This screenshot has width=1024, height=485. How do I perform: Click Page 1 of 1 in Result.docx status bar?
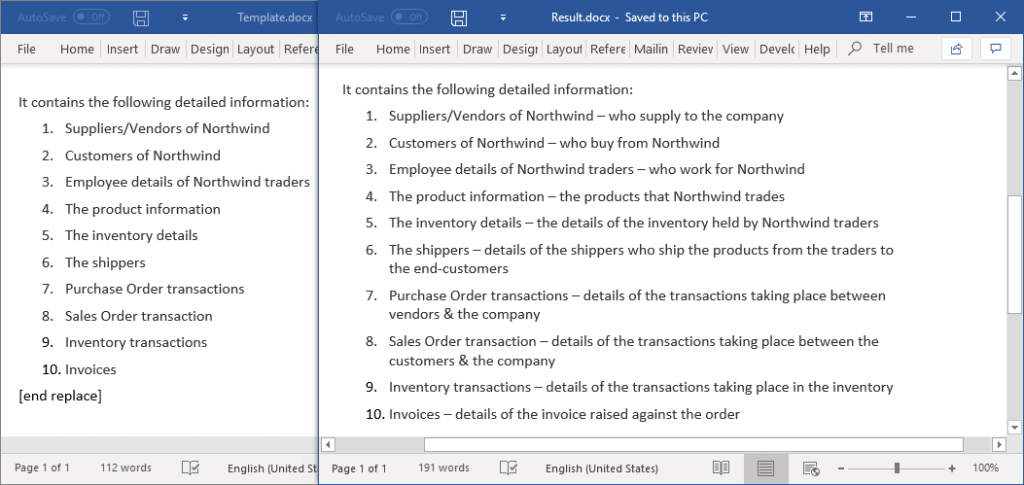pyautogui.click(x=359, y=468)
